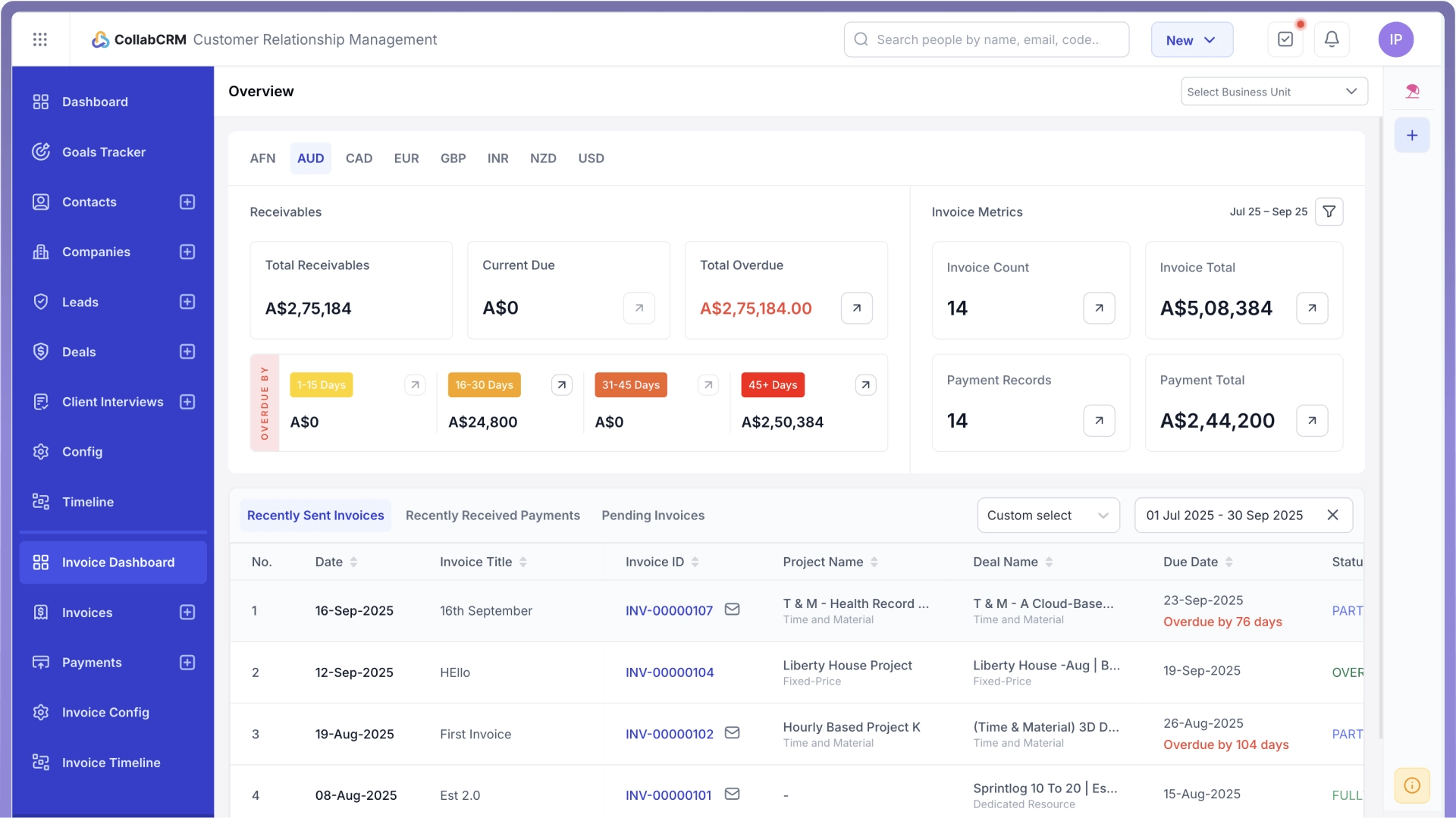The width and height of the screenshot is (1456, 818).
Task: Switch to the USD currency tab
Action: click(x=591, y=158)
